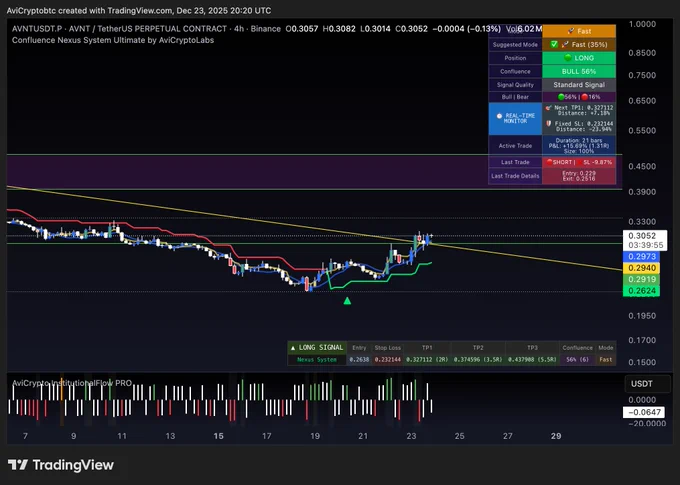Click the orange Fast mode header cell
This screenshot has height=485, width=680.
tap(579, 31)
